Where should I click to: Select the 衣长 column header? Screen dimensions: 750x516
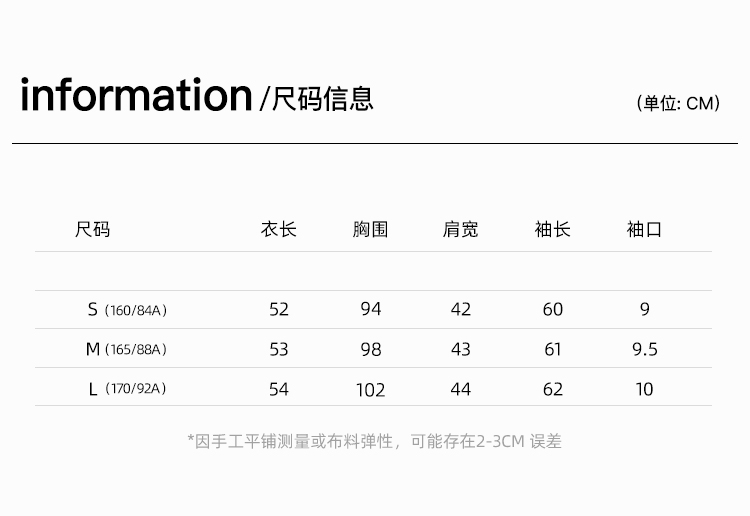pos(279,229)
